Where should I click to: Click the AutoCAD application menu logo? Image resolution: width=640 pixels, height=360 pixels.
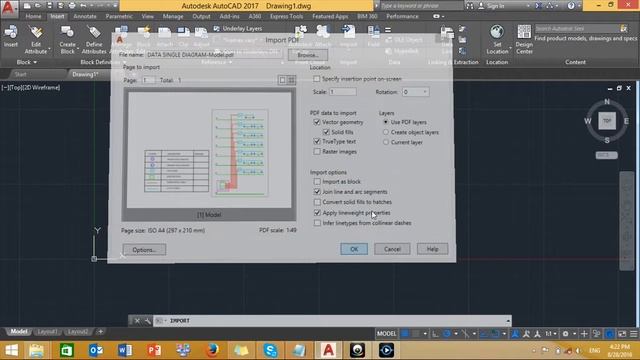(x=9, y=8)
